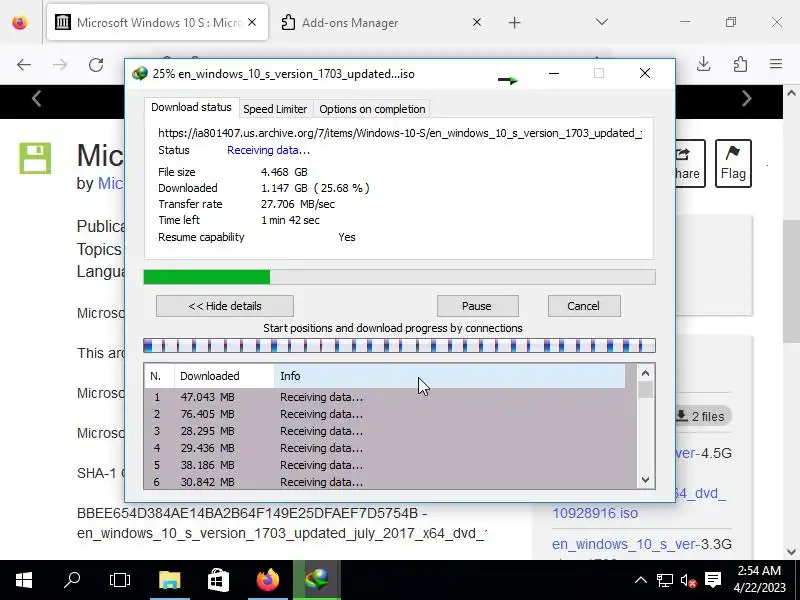Click the 1 min 42 sec time left
The image size is (800, 600).
(290, 220)
